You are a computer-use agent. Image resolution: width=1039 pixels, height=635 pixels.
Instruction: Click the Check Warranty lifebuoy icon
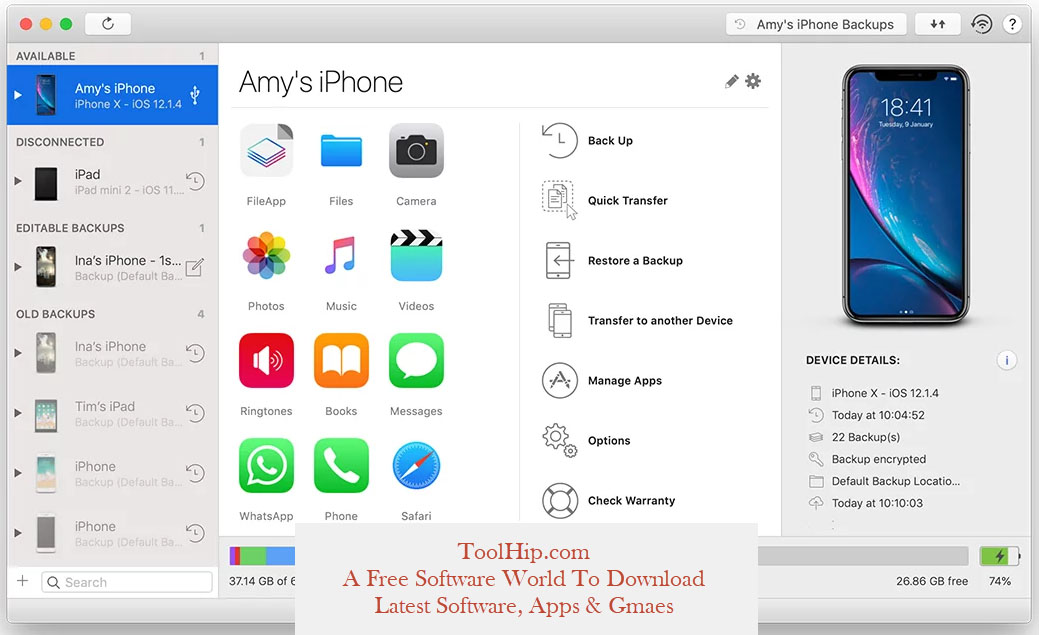[560, 500]
